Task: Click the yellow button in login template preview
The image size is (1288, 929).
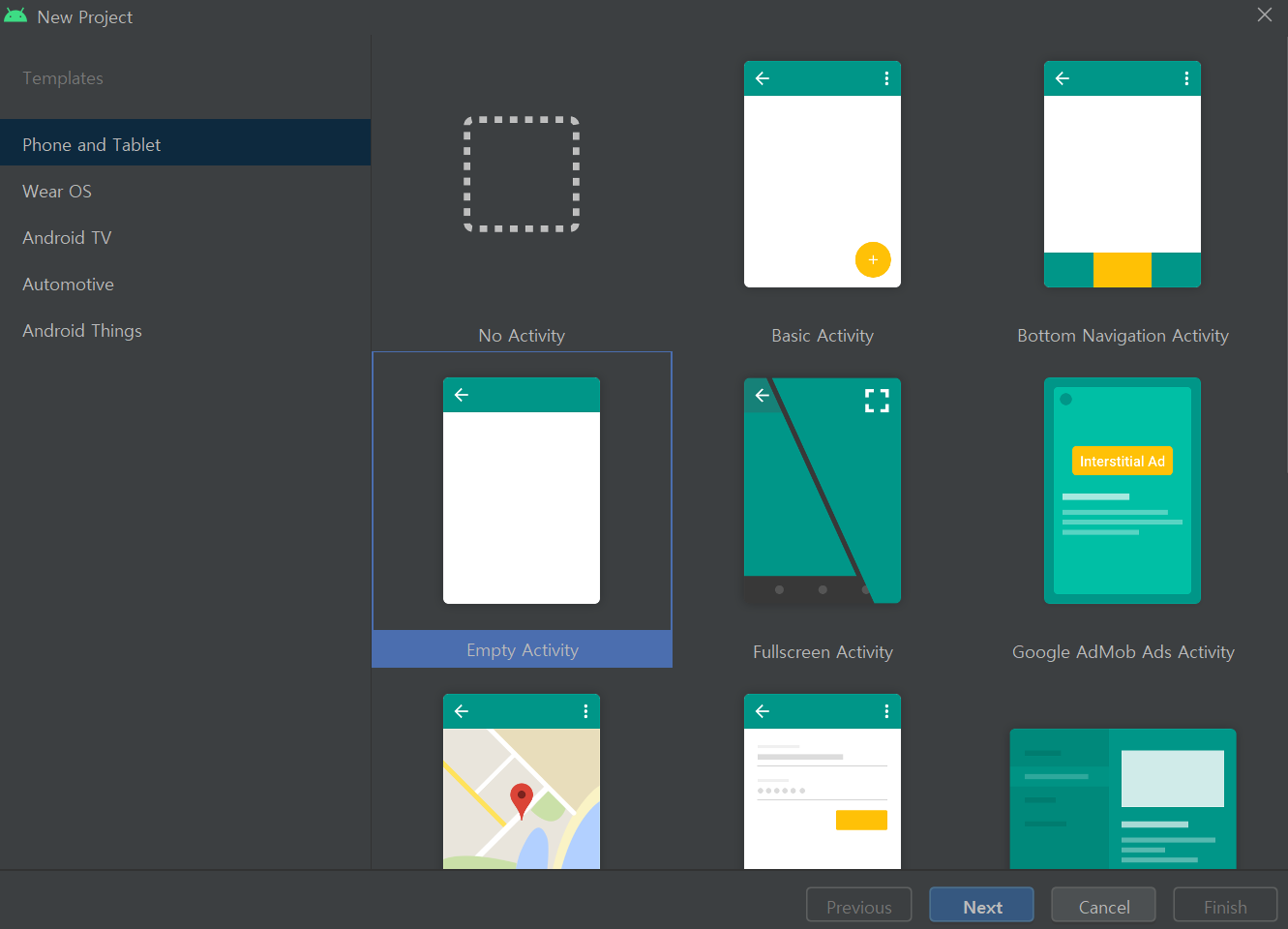Action: tap(861, 821)
